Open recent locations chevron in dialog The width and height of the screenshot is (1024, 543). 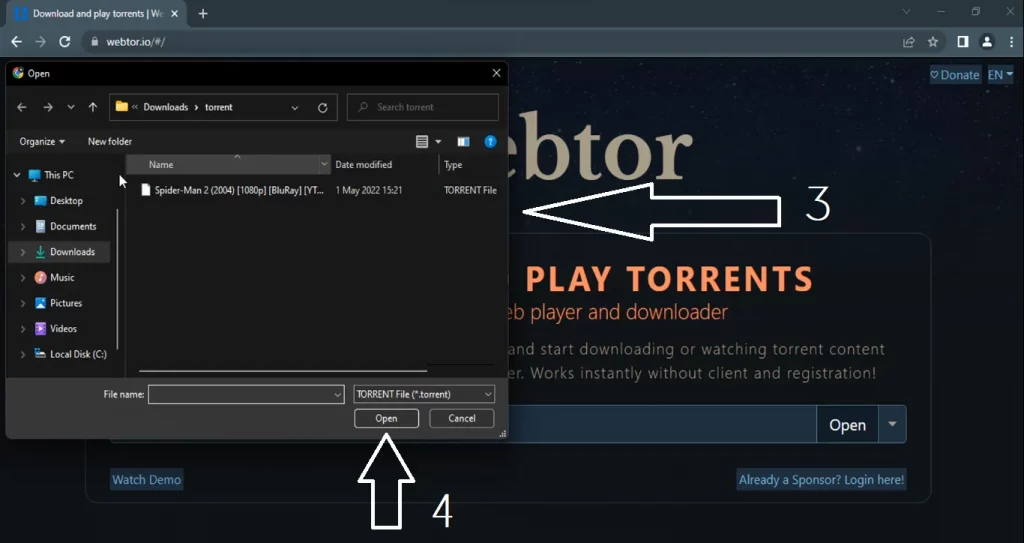tap(71, 107)
